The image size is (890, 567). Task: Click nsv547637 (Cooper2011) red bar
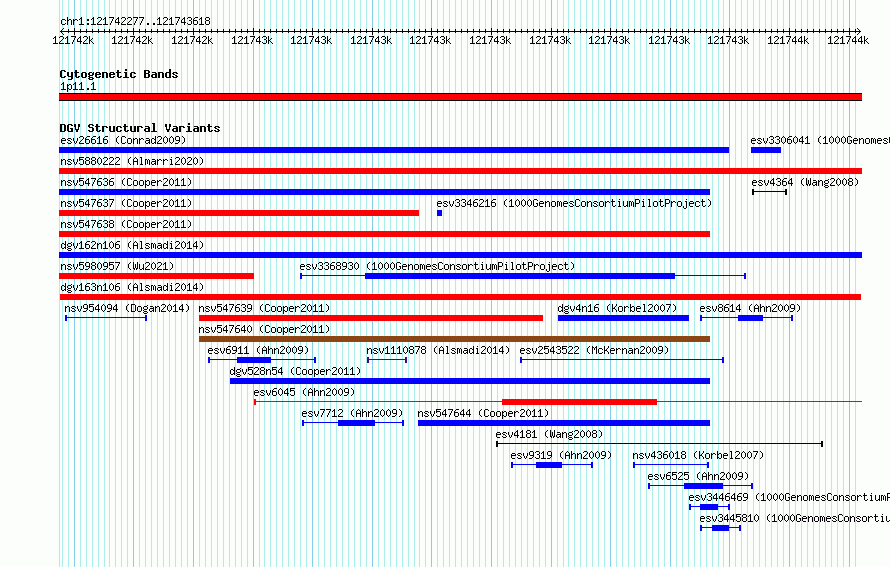tap(239, 213)
